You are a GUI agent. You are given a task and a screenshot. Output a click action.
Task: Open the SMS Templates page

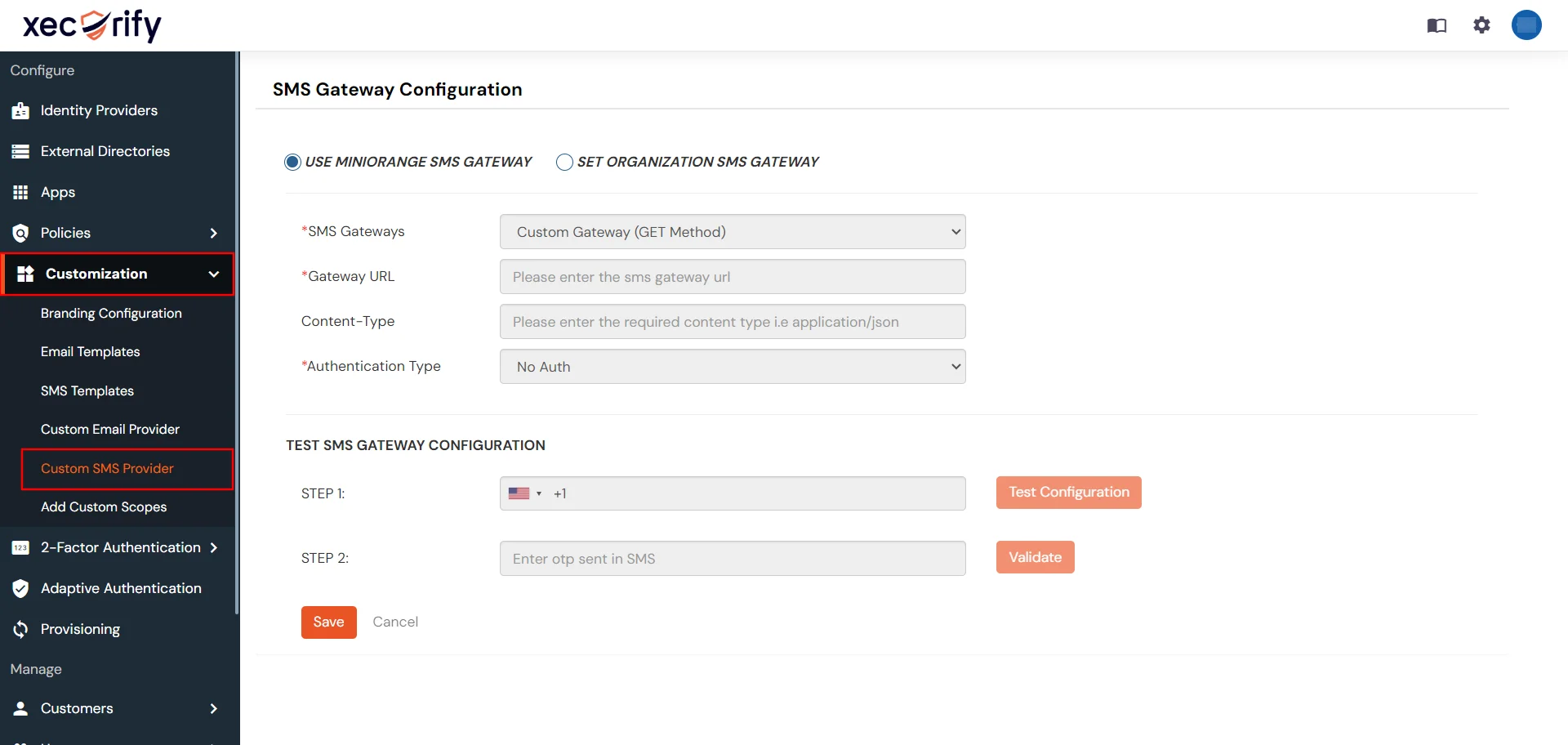[87, 390]
